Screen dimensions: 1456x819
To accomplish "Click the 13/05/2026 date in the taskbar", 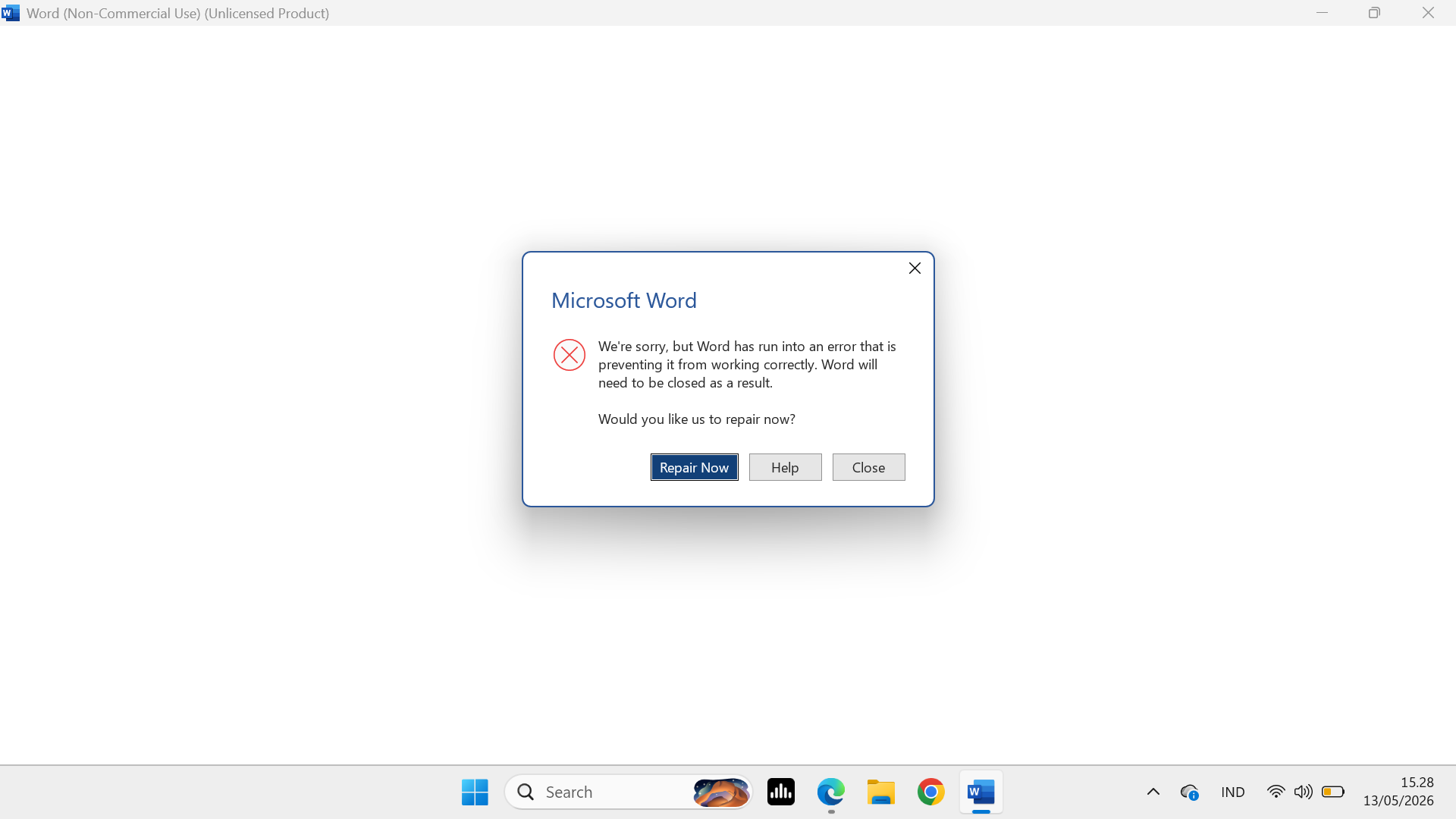I will (1398, 800).
